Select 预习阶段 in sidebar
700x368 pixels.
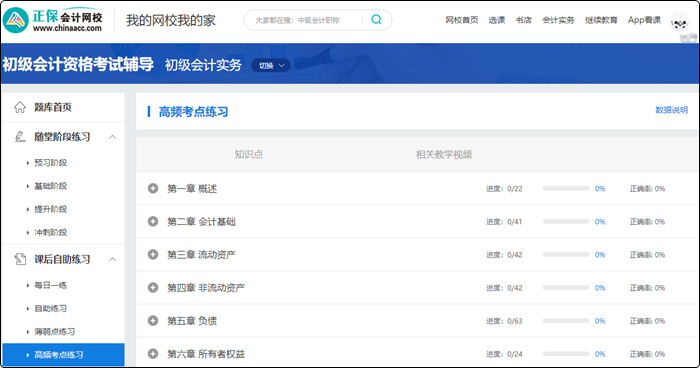coord(50,163)
